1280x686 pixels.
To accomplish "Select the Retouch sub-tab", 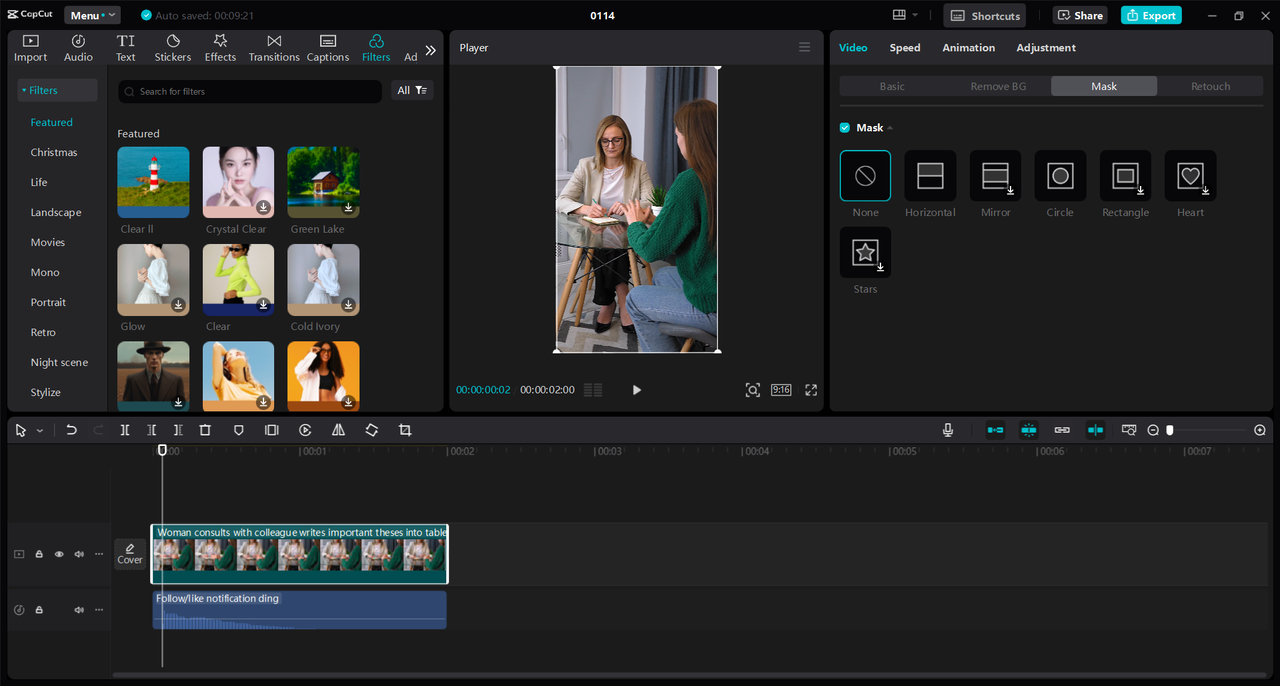I will (1210, 86).
